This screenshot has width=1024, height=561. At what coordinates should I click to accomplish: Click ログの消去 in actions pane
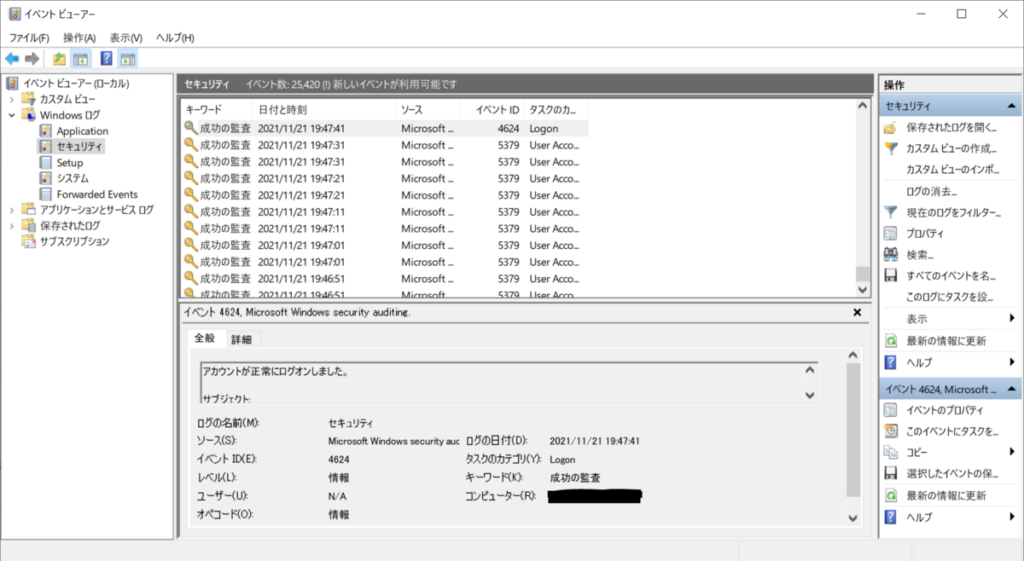[x=931, y=191]
